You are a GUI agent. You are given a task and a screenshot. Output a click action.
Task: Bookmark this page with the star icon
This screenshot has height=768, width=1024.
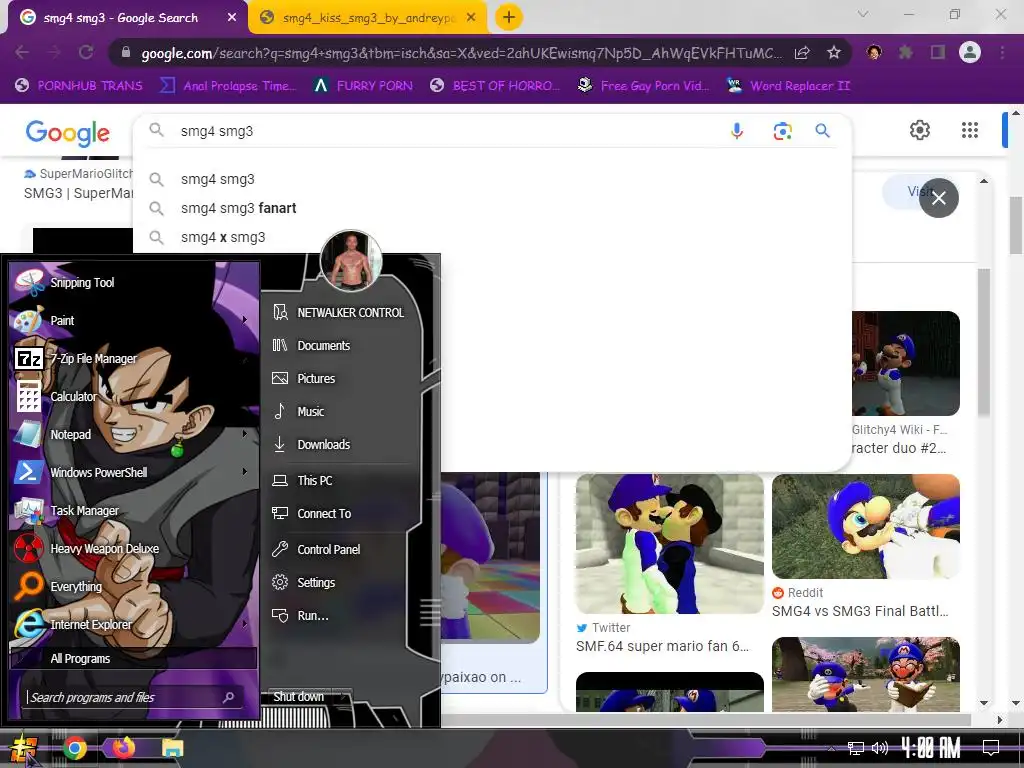[x=834, y=53]
